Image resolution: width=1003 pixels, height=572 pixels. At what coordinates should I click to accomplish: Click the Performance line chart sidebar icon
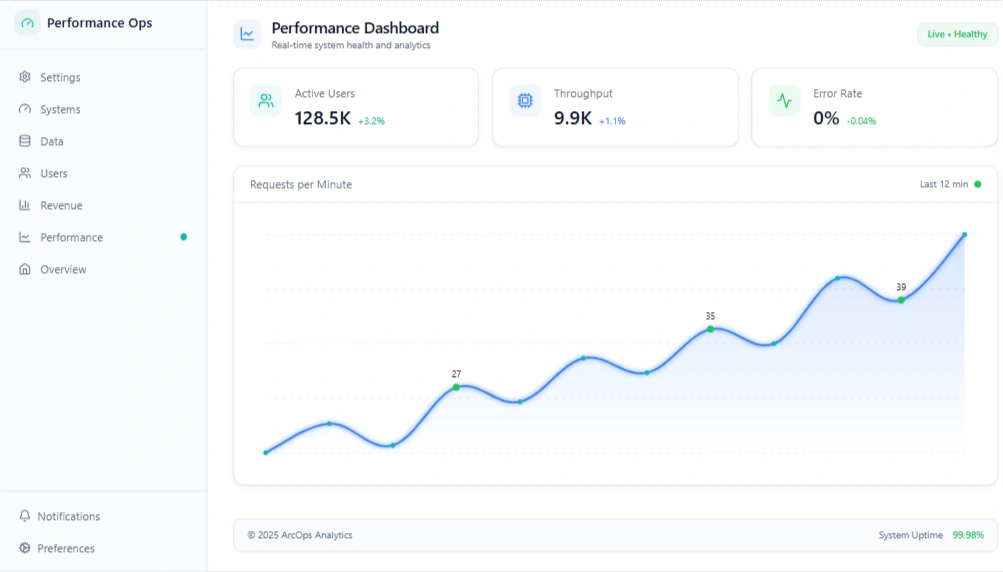point(25,237)
